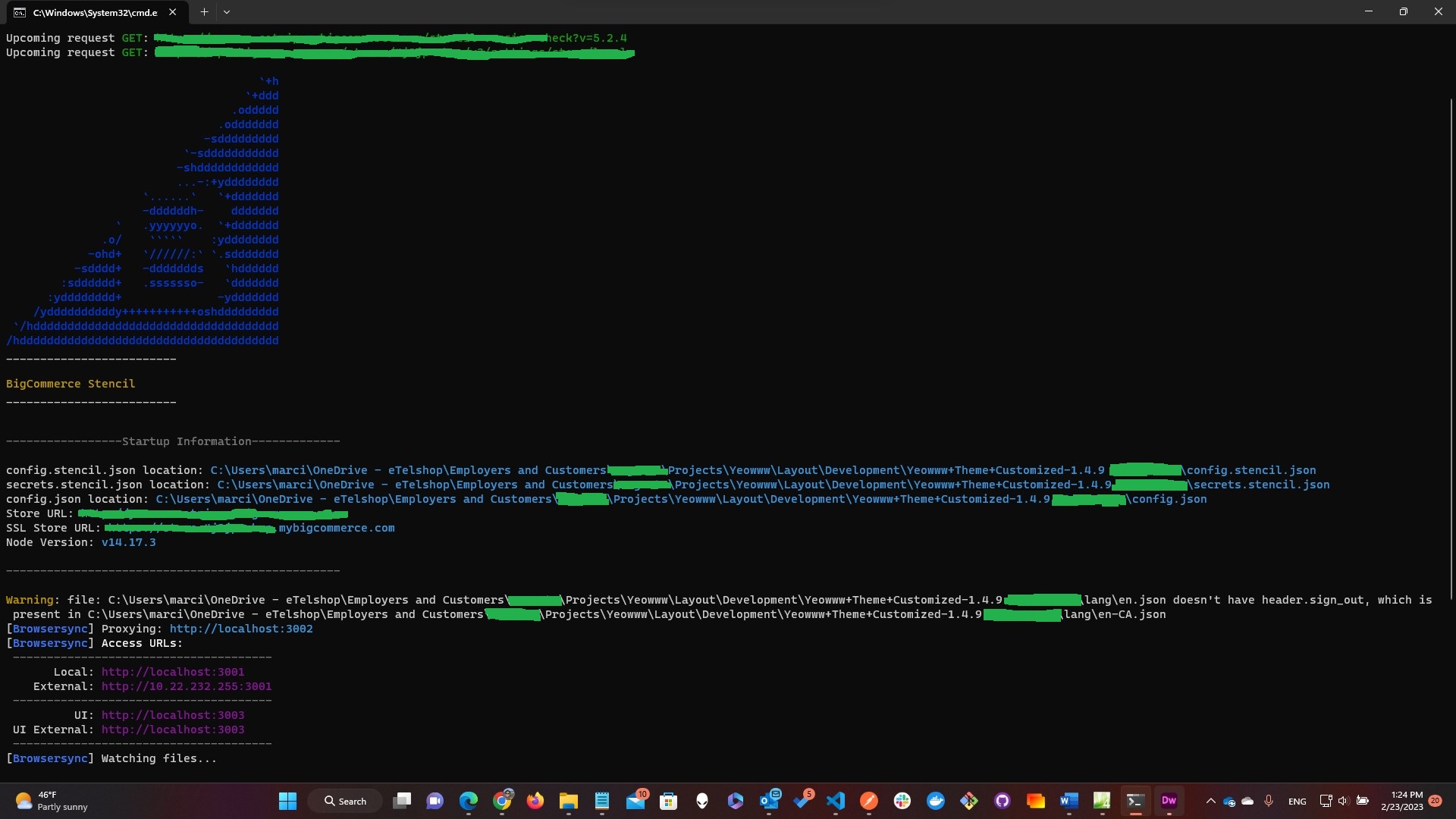
Task: Open the Microsoft 365 app icon
Action: point(736,801)
